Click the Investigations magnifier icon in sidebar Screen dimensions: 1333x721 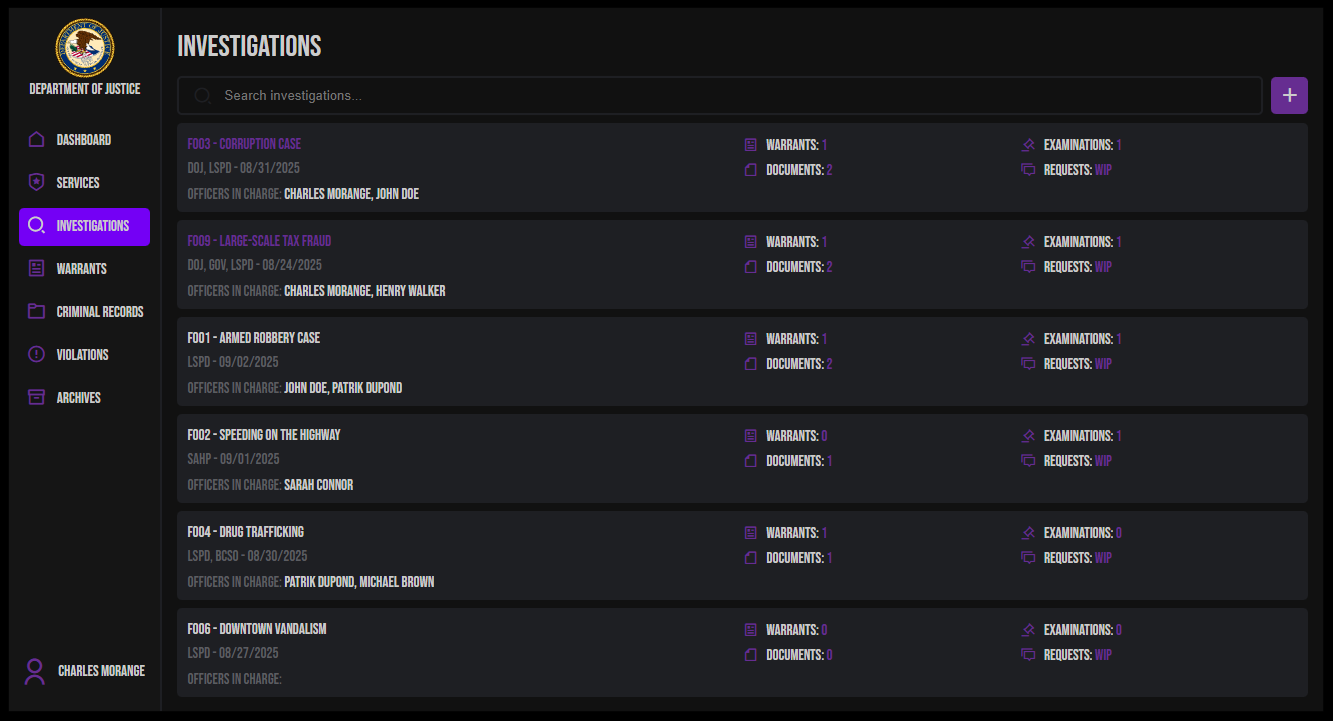tap(34, 226)
